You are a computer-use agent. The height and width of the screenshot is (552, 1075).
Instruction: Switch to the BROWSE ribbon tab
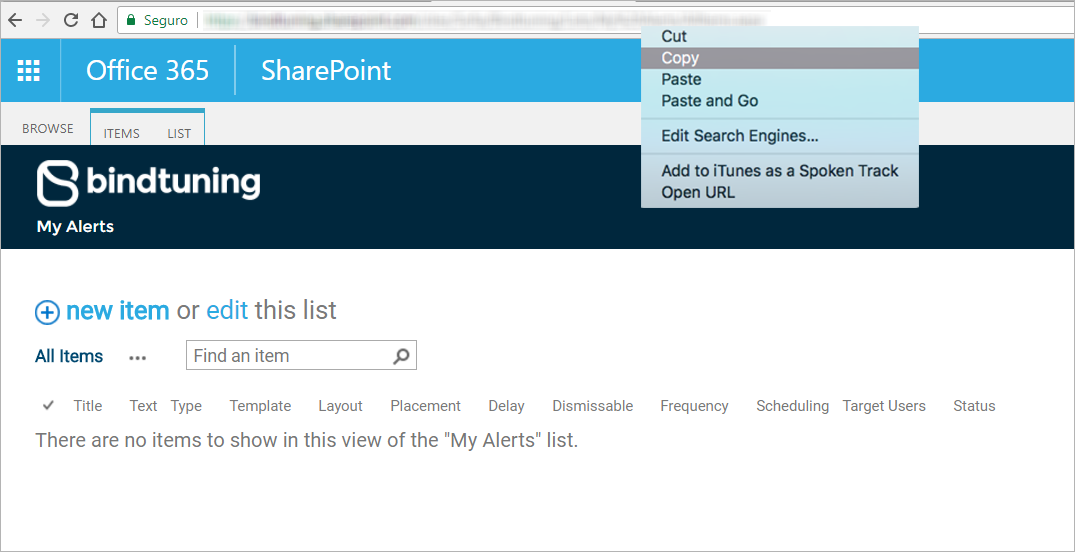(47, 128)
